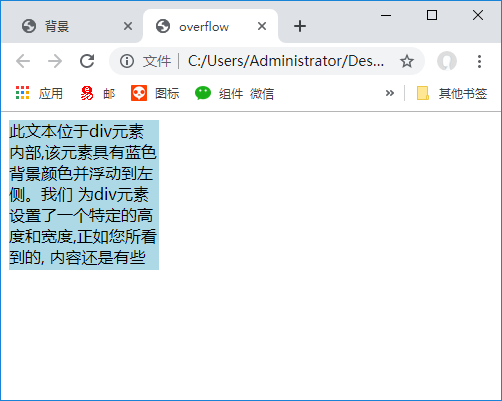
Task: Open a new tab with the plus button
Action: coord(300,26)
